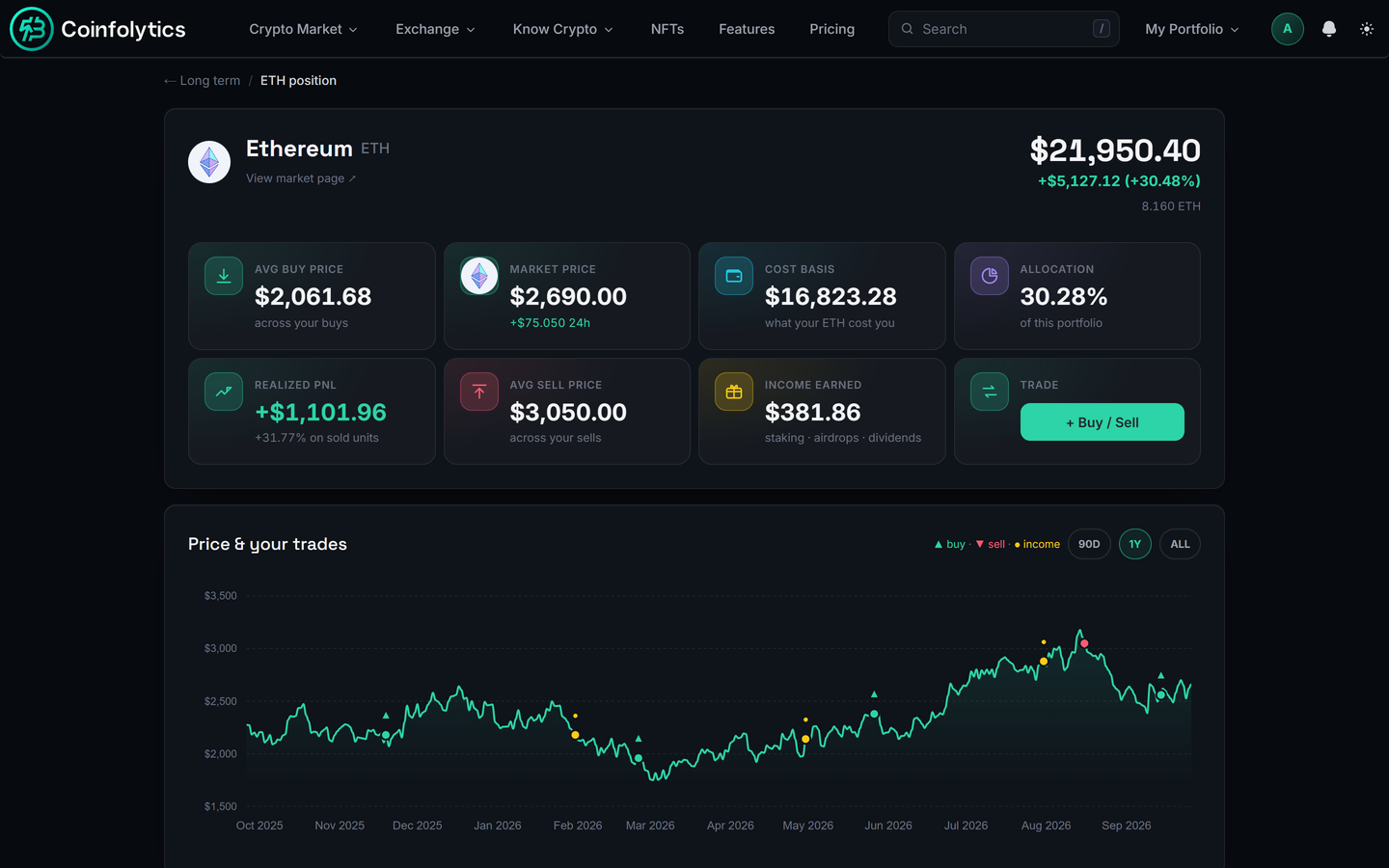Switch chart range to 90D
Image resolution: width=1389 pixels, height=868 pixels.
point(1089,544)
